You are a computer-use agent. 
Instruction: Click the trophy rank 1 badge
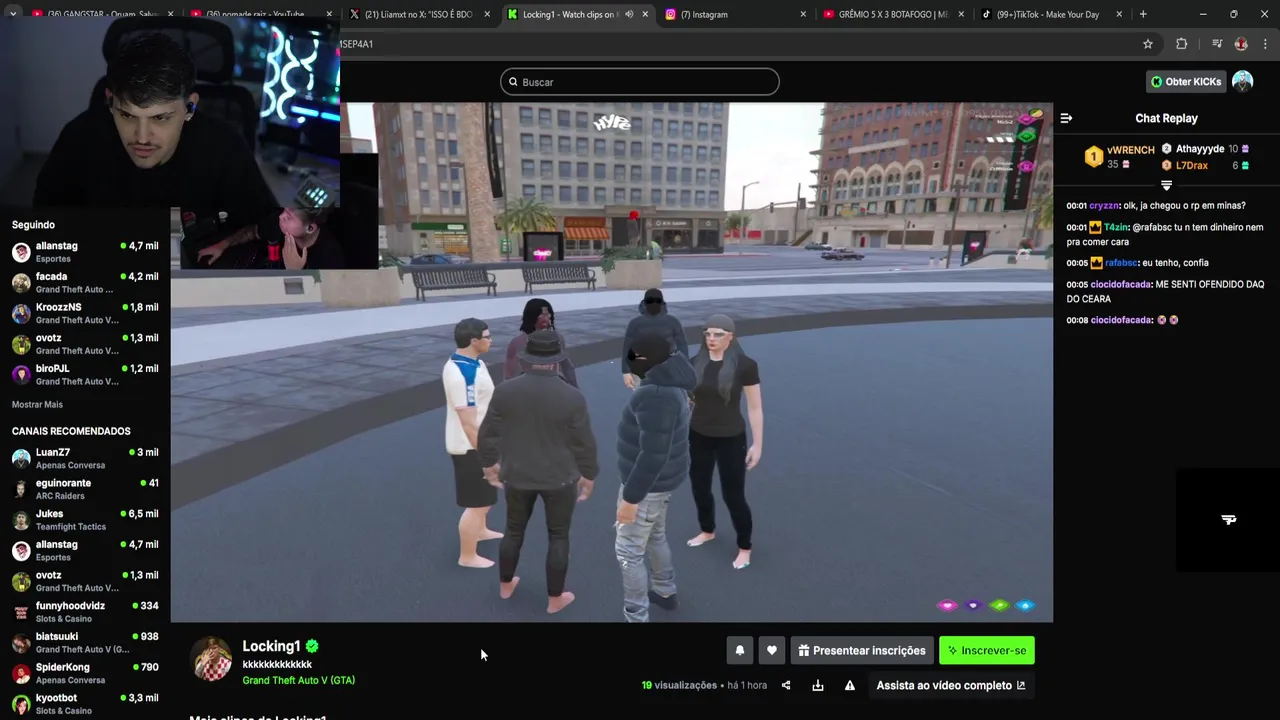1094,157
